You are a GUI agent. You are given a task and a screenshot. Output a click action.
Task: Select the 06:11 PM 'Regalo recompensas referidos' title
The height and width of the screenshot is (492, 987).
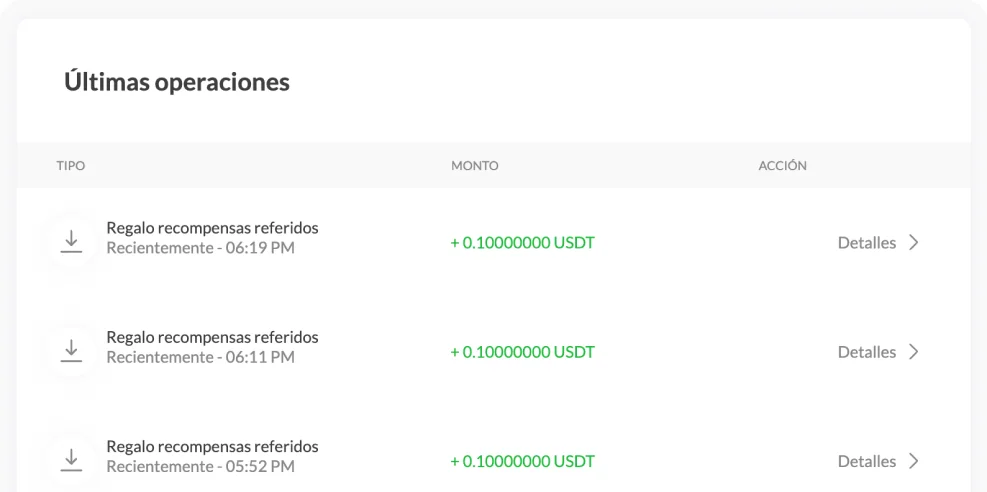(x=212, y=337)
